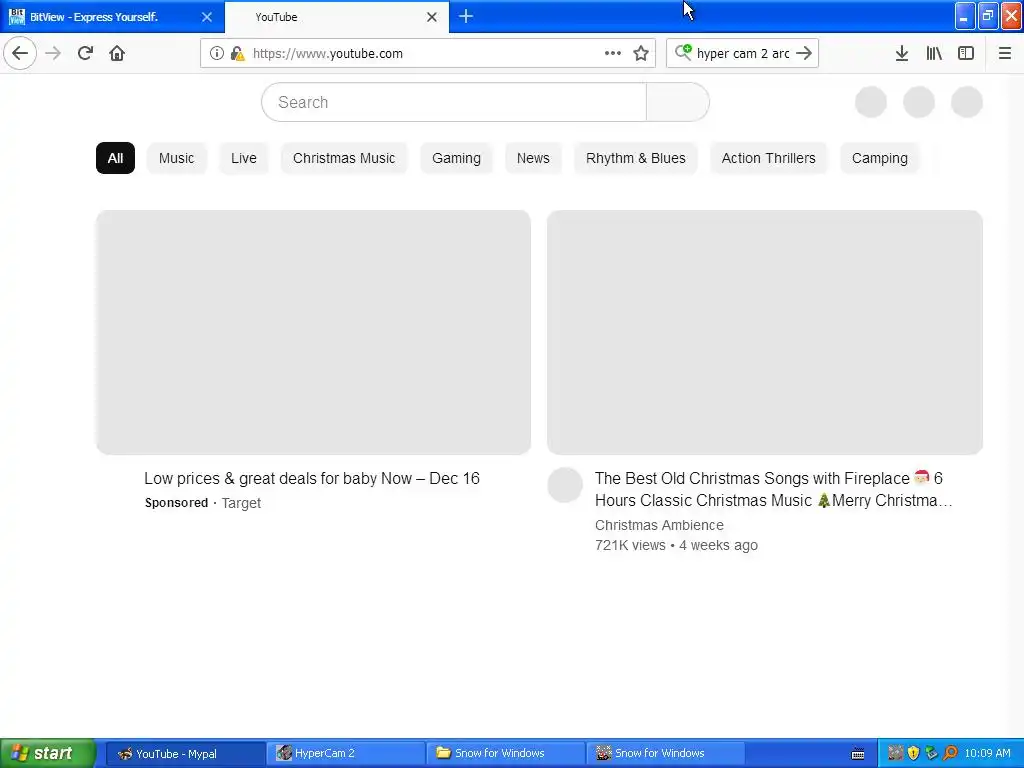Choose the Christmas Music chip
Screen dimensions: 1024x768
click(x=344, y=158)
